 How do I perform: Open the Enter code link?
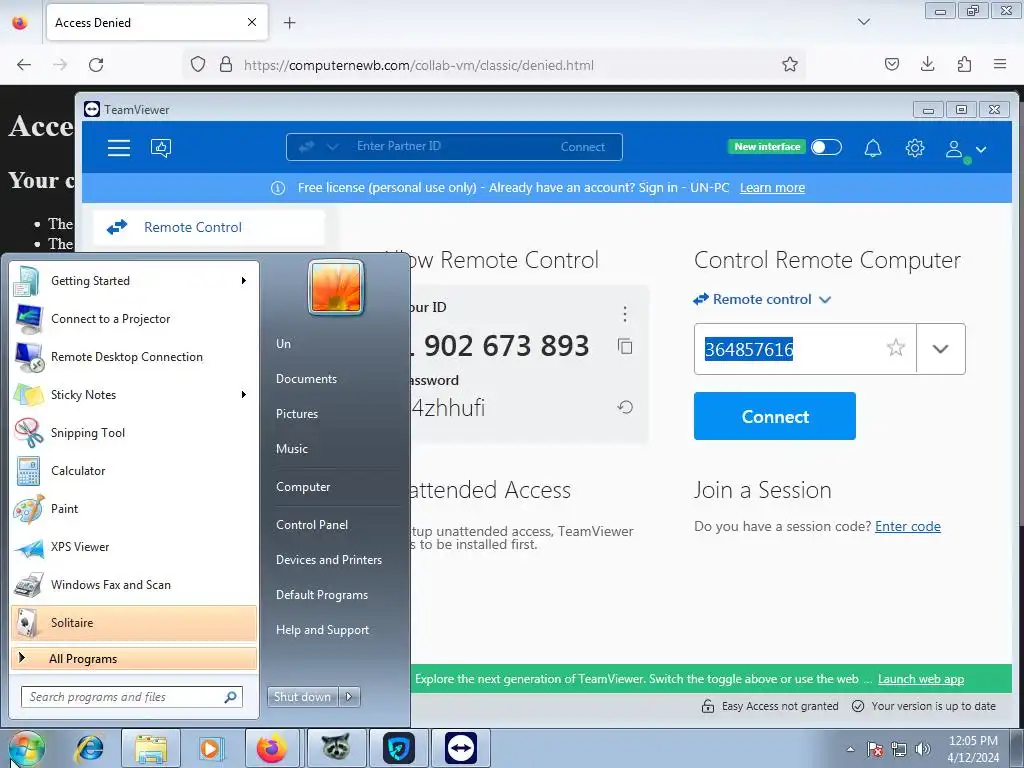pos(908,526)
